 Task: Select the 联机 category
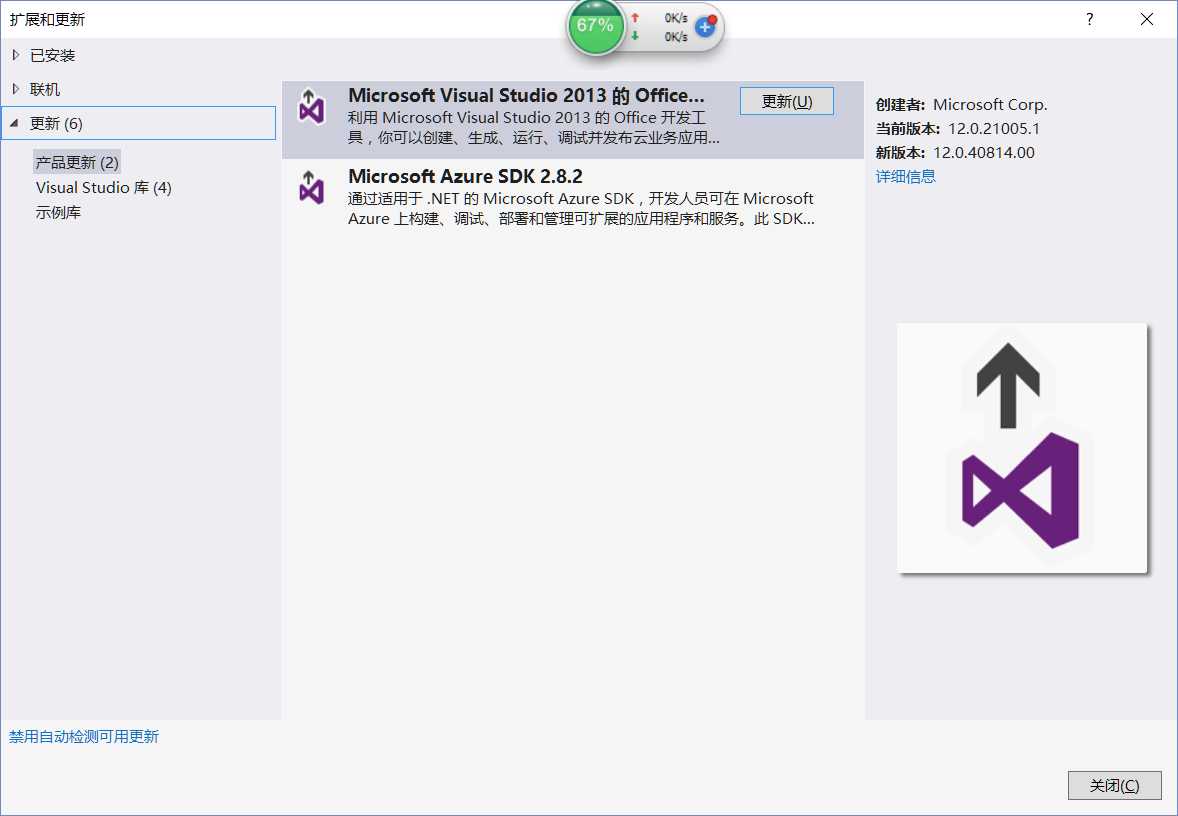pos(45,89)
